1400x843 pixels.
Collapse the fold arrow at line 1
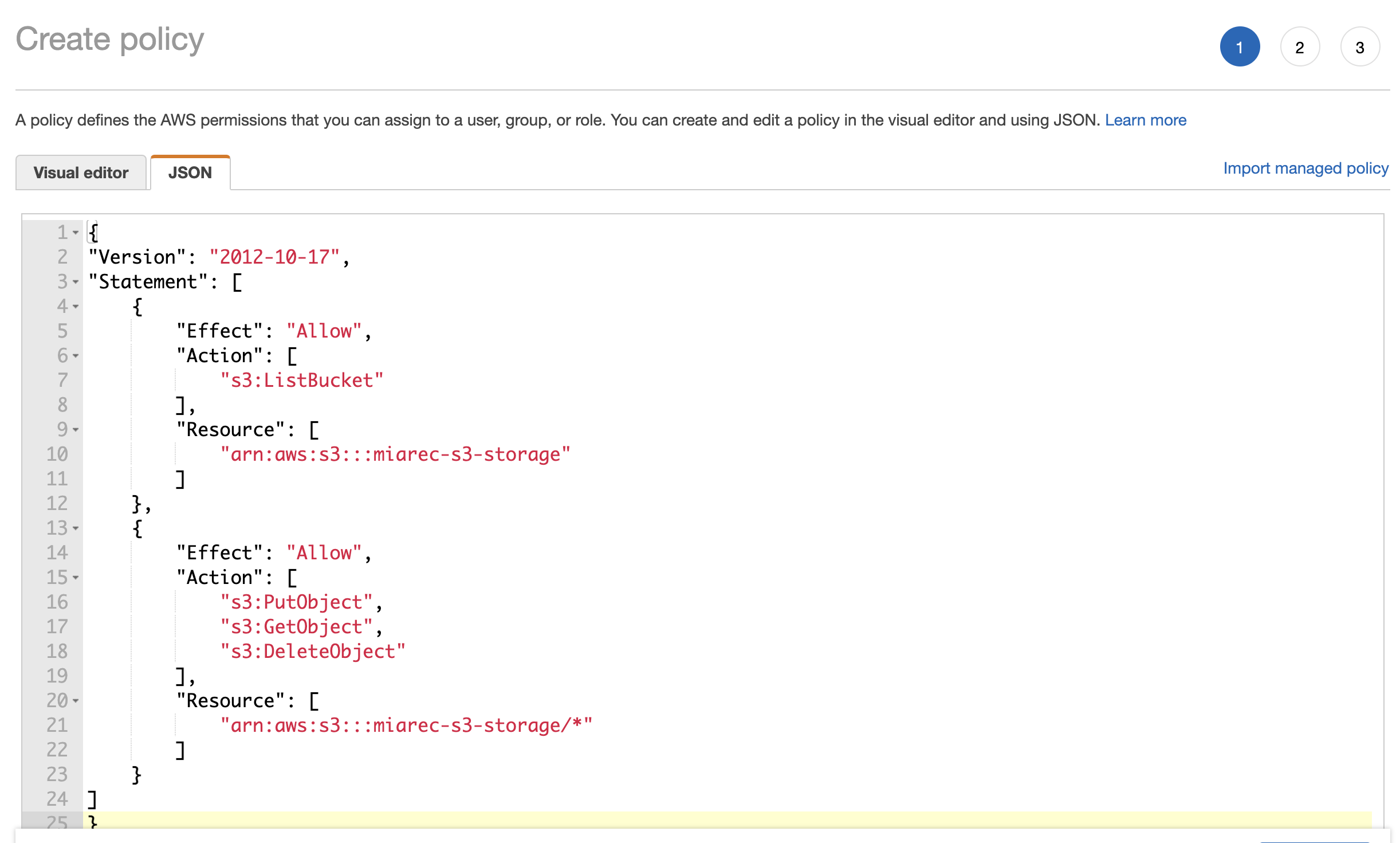point(76,233)
